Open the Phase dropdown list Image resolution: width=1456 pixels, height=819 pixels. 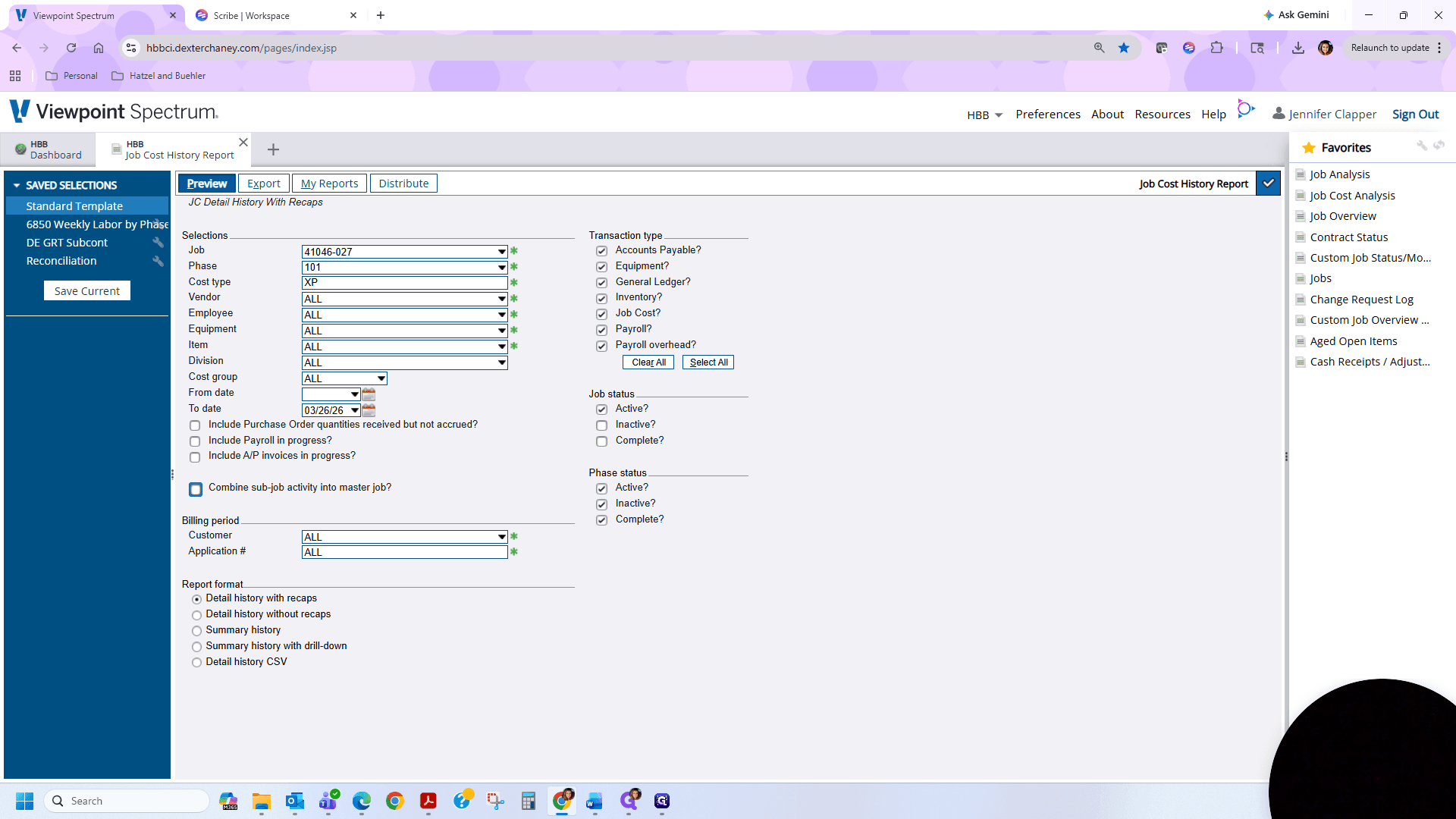click(501, 268)
